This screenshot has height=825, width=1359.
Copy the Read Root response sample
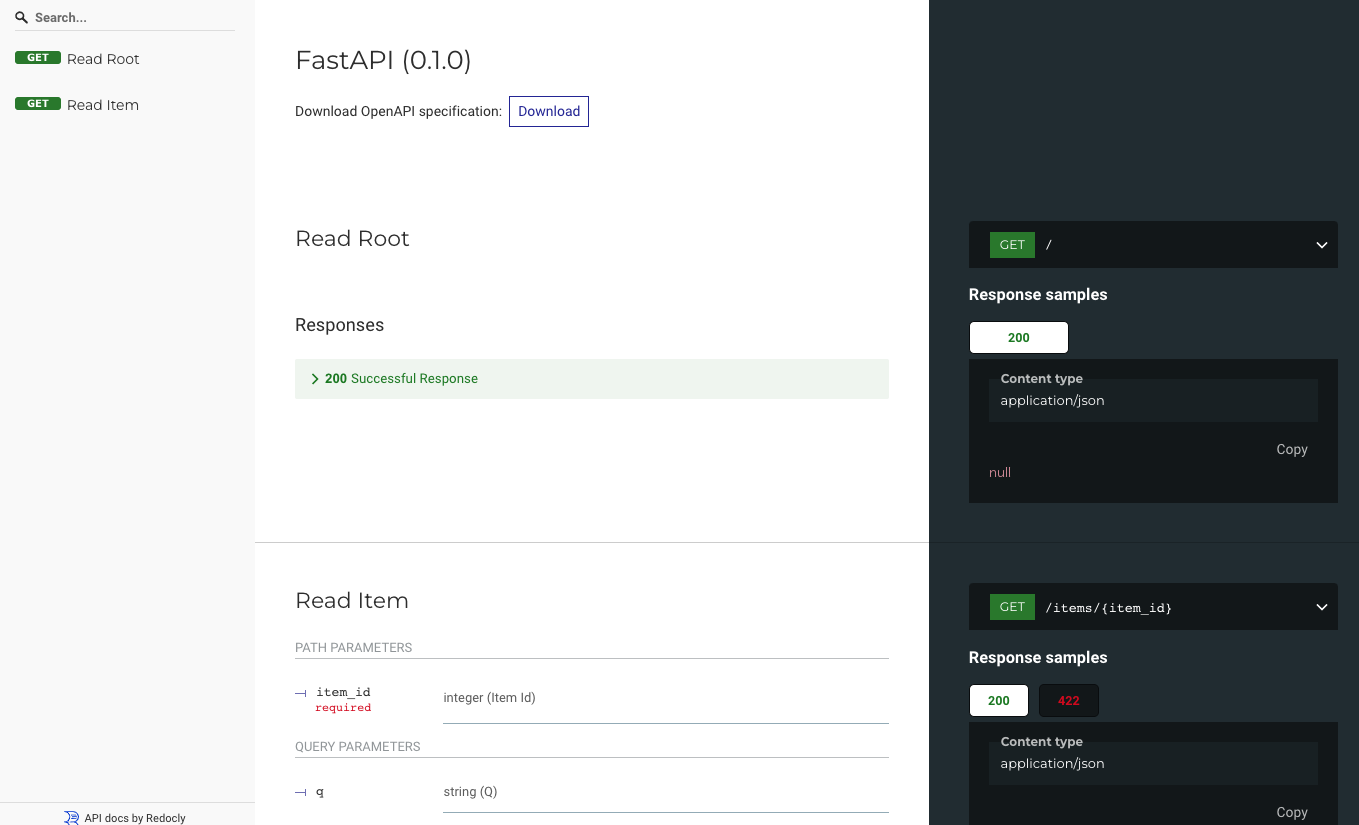click(1292, 449)
